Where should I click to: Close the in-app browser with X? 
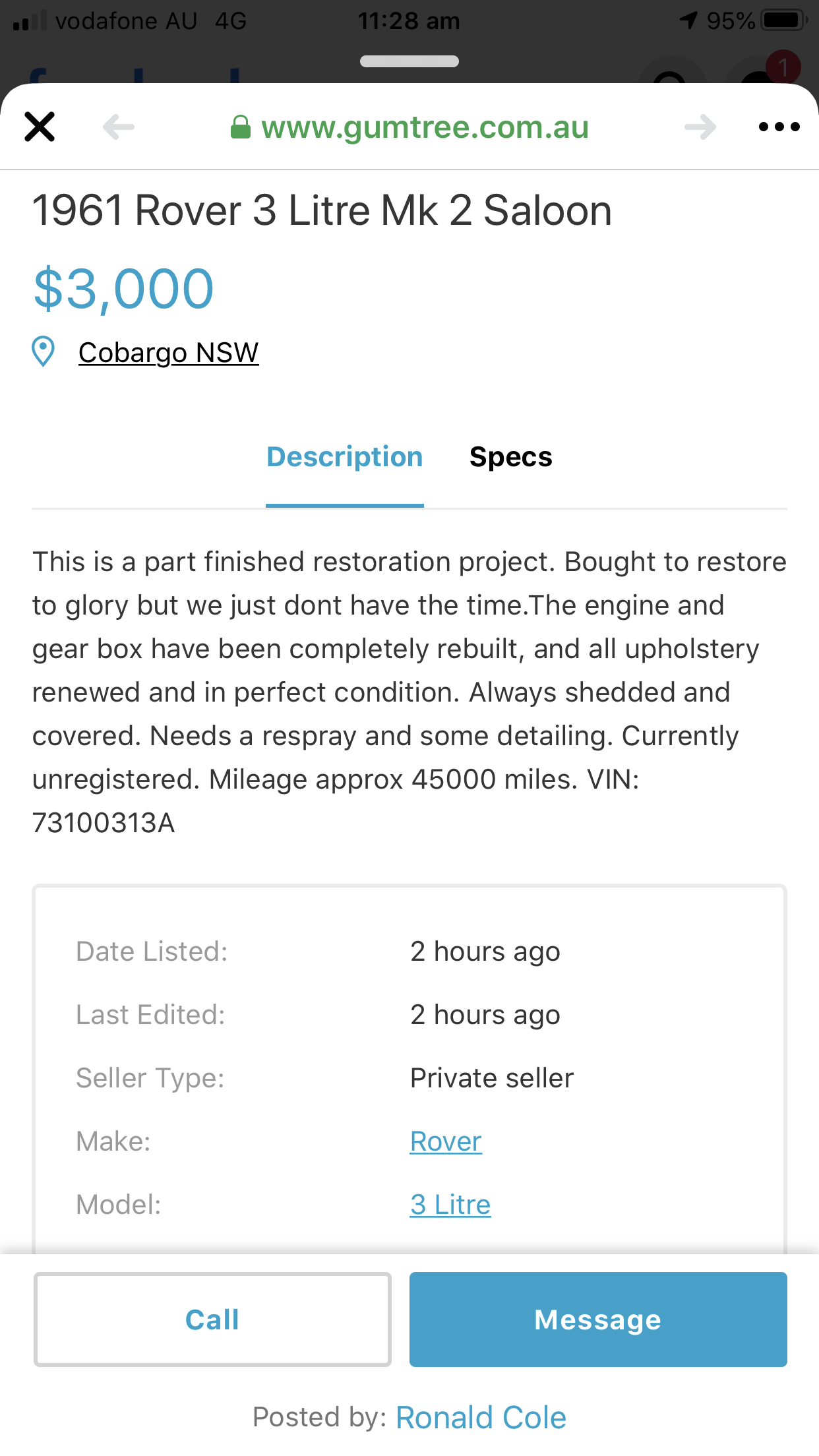click(40, 127)
